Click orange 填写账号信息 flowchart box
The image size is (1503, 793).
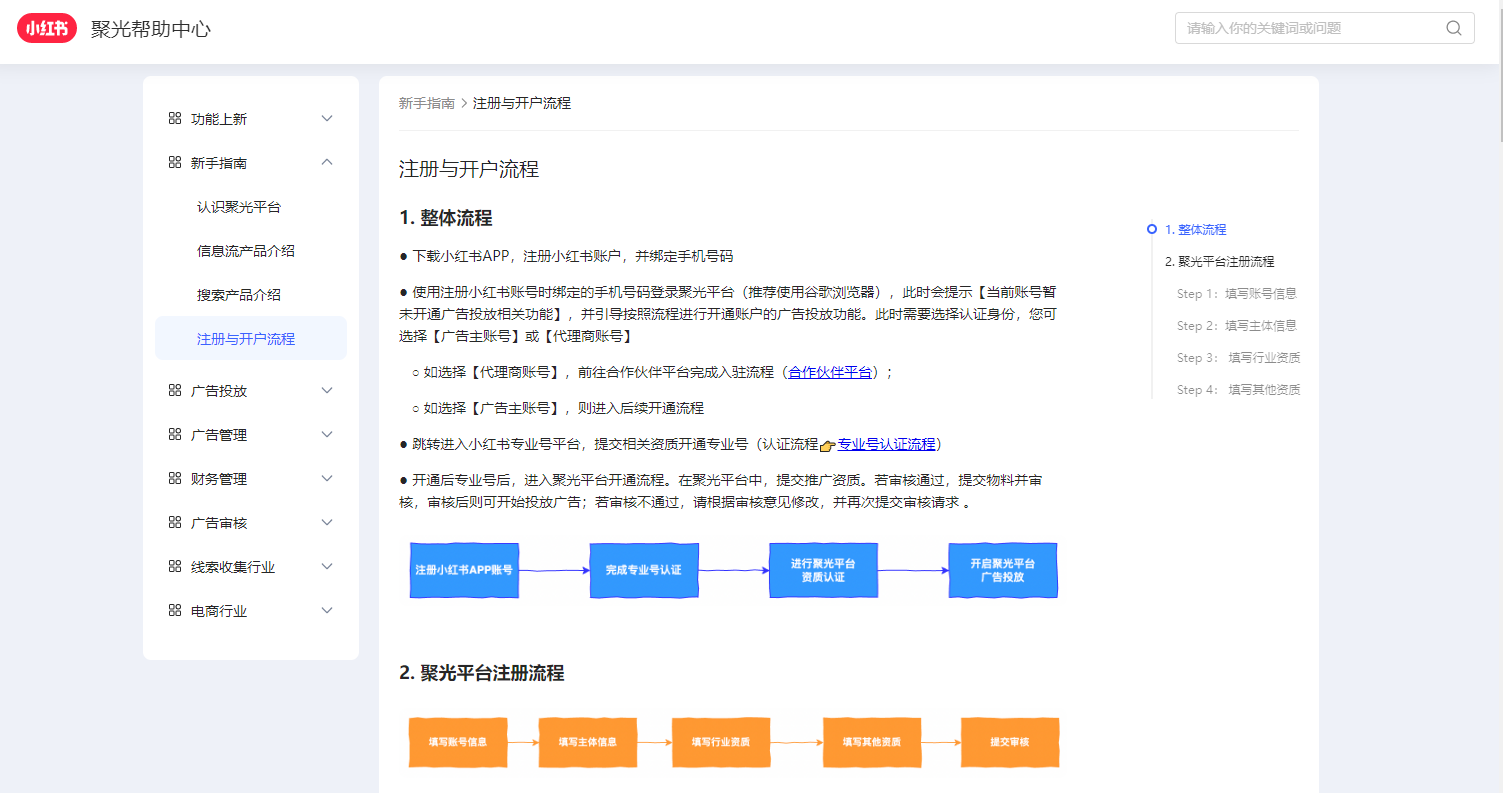[458, 742]
